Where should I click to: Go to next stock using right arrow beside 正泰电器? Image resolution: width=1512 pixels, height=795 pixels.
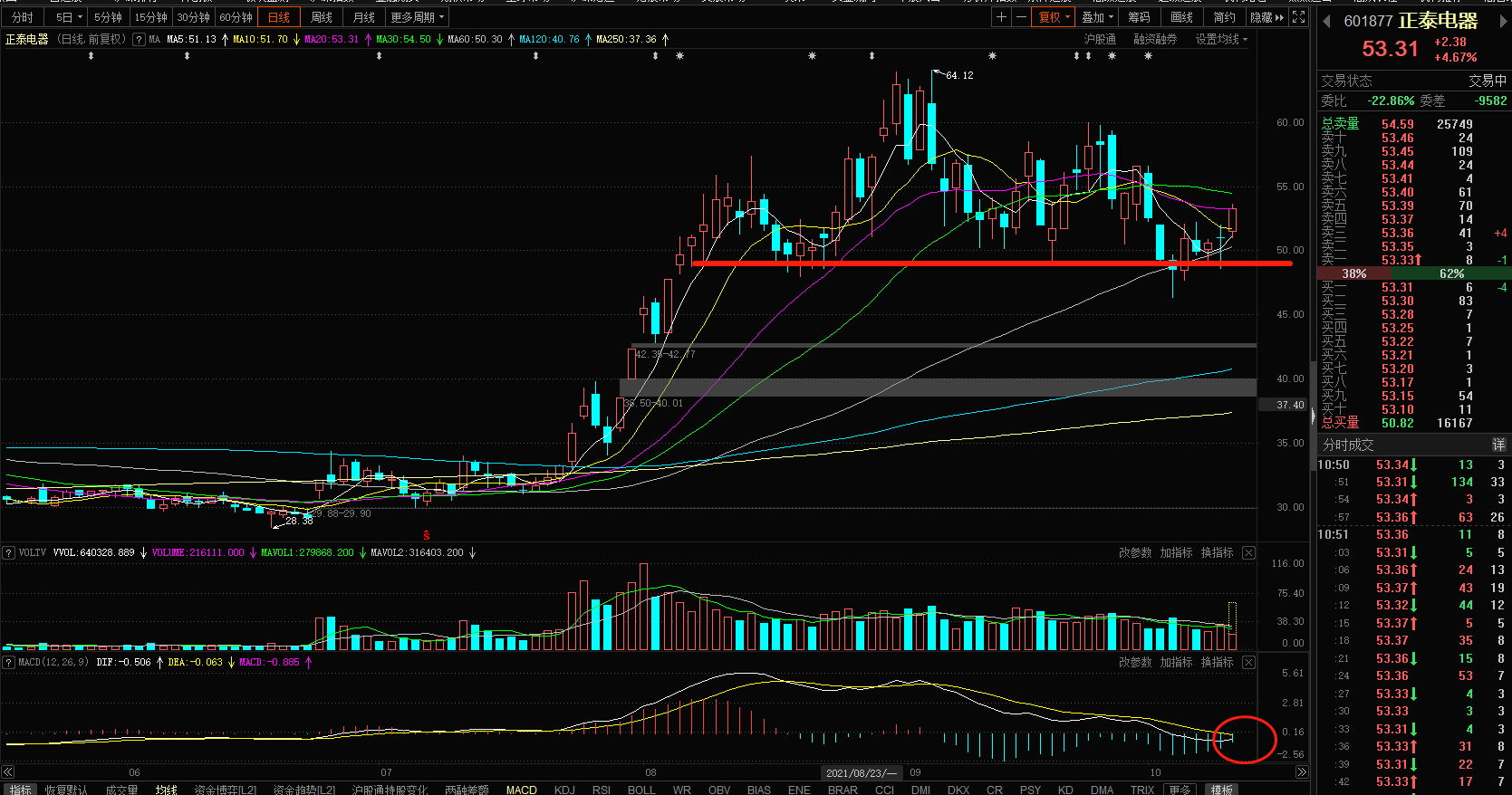point(1504,21)
